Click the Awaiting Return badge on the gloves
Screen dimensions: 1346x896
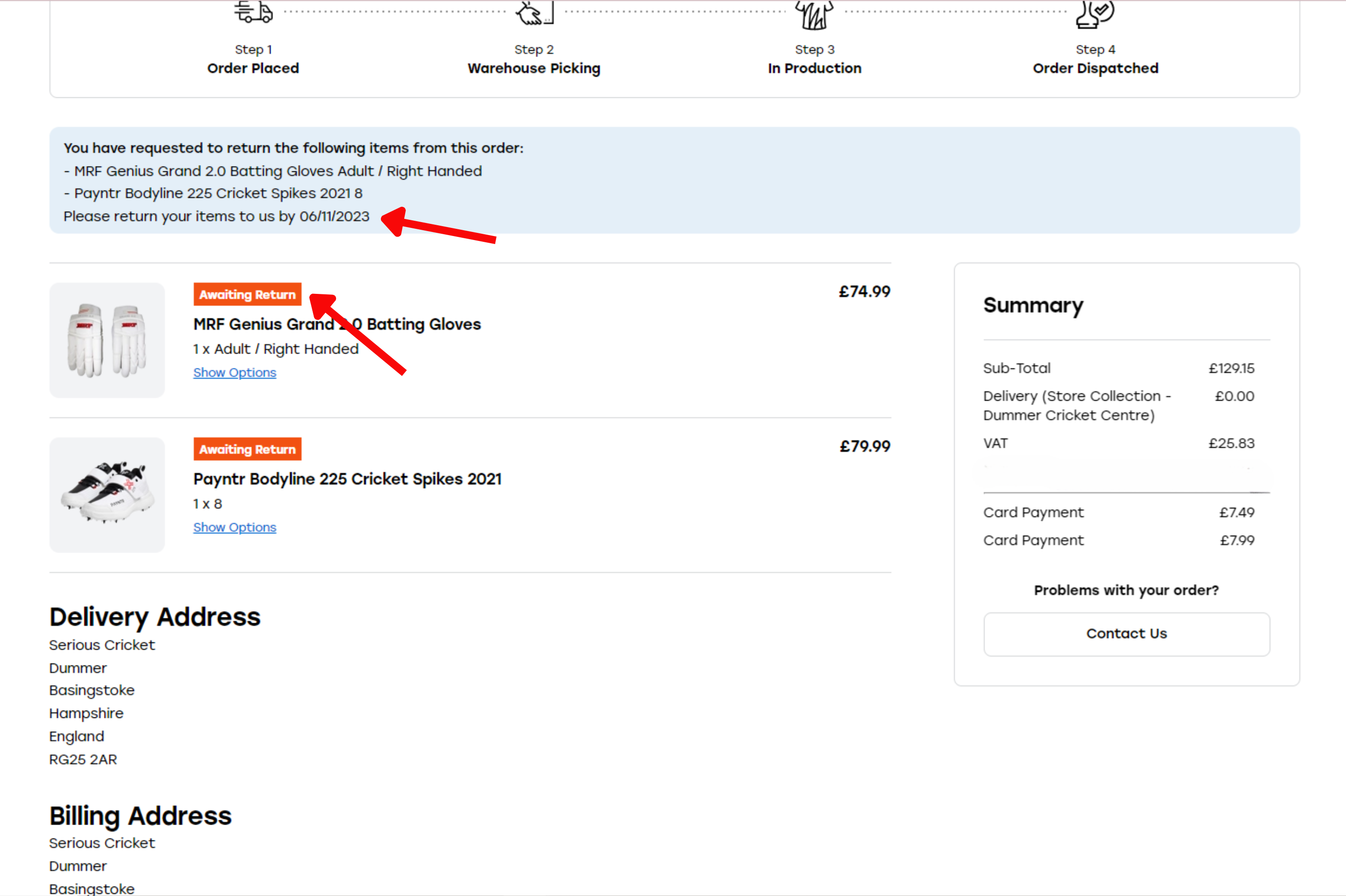pyautogui.click(x=247, y=294)
